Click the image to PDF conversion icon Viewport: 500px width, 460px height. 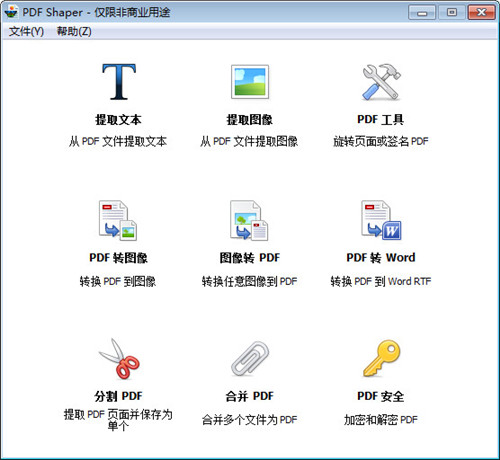(x=249, y=220)
